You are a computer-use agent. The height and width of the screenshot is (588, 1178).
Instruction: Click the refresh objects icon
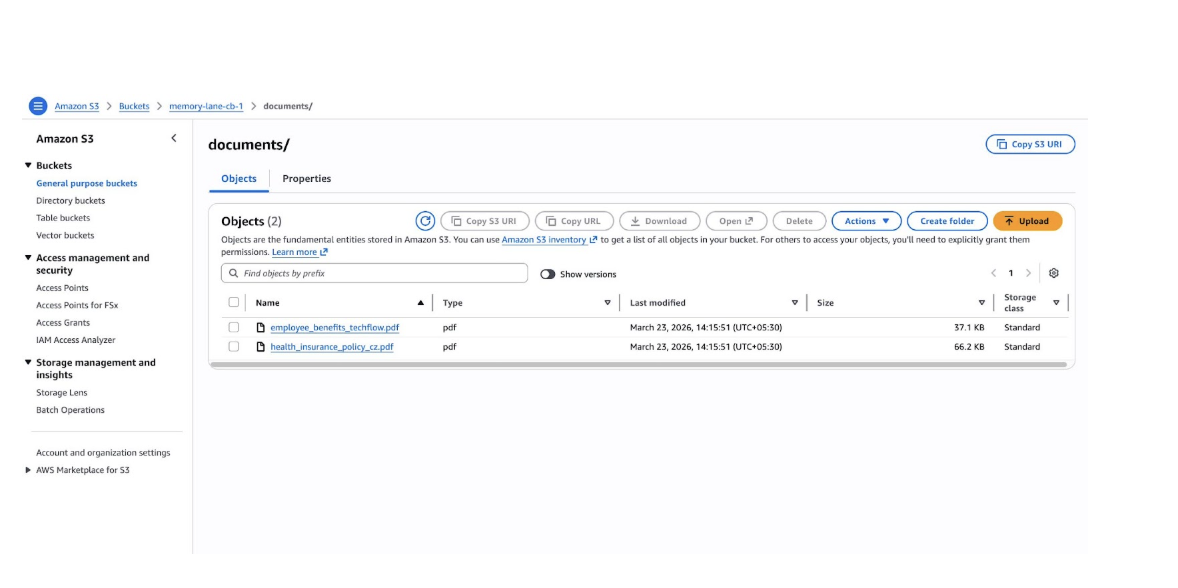click(425, 221)
